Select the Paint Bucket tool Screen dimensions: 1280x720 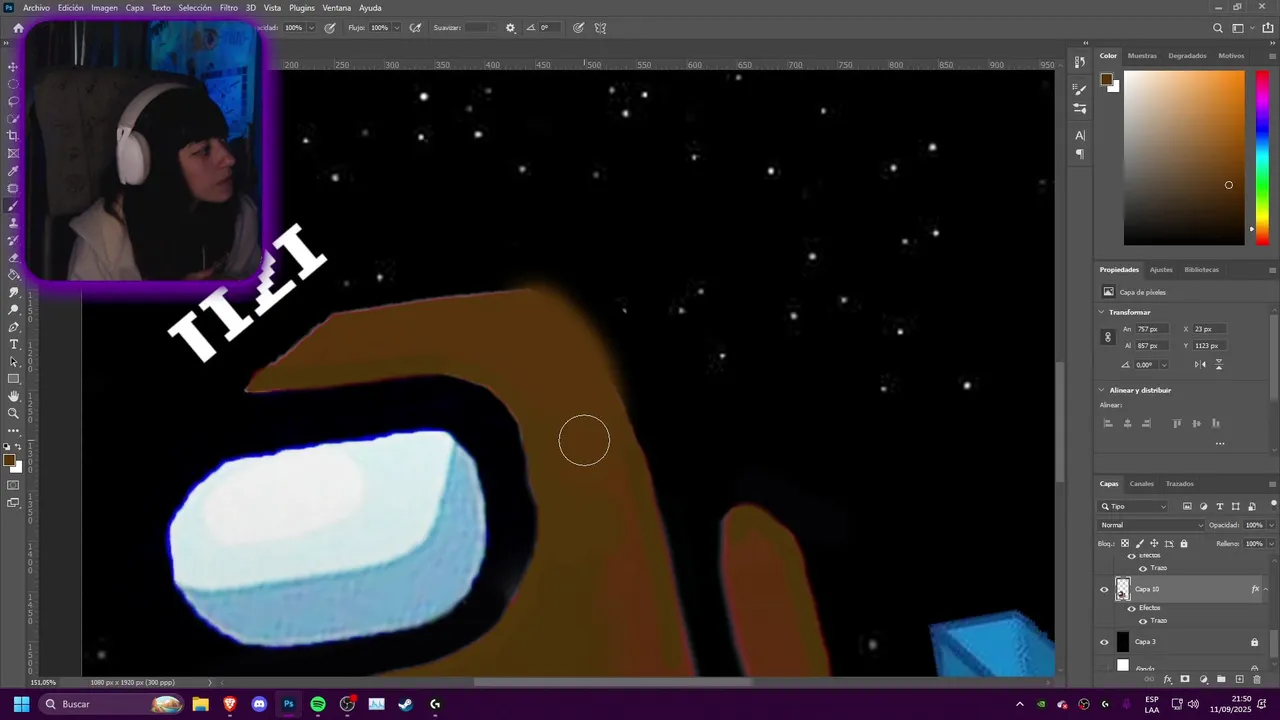[x=13, y=275]
